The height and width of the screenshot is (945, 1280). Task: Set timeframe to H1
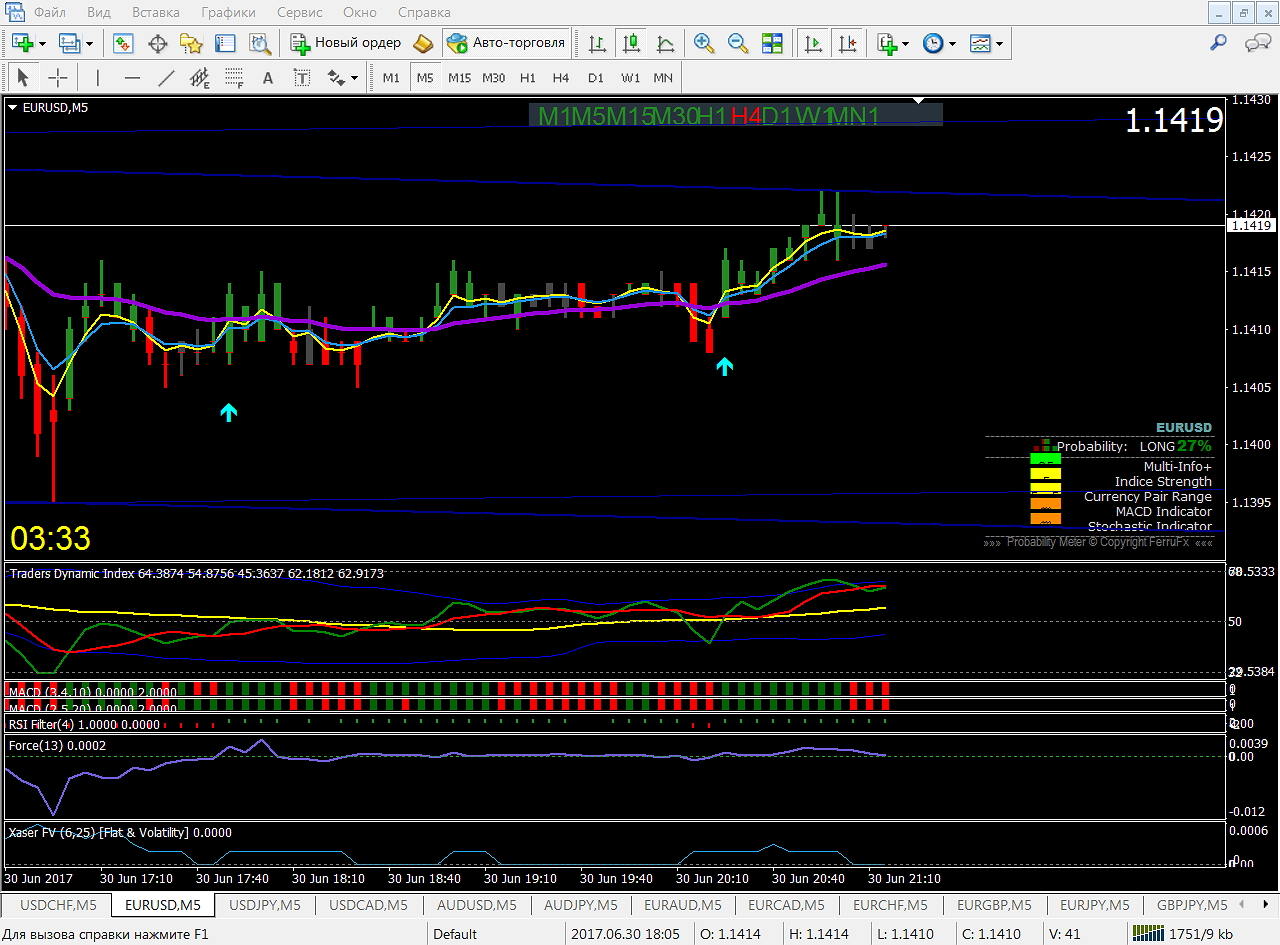528,77
